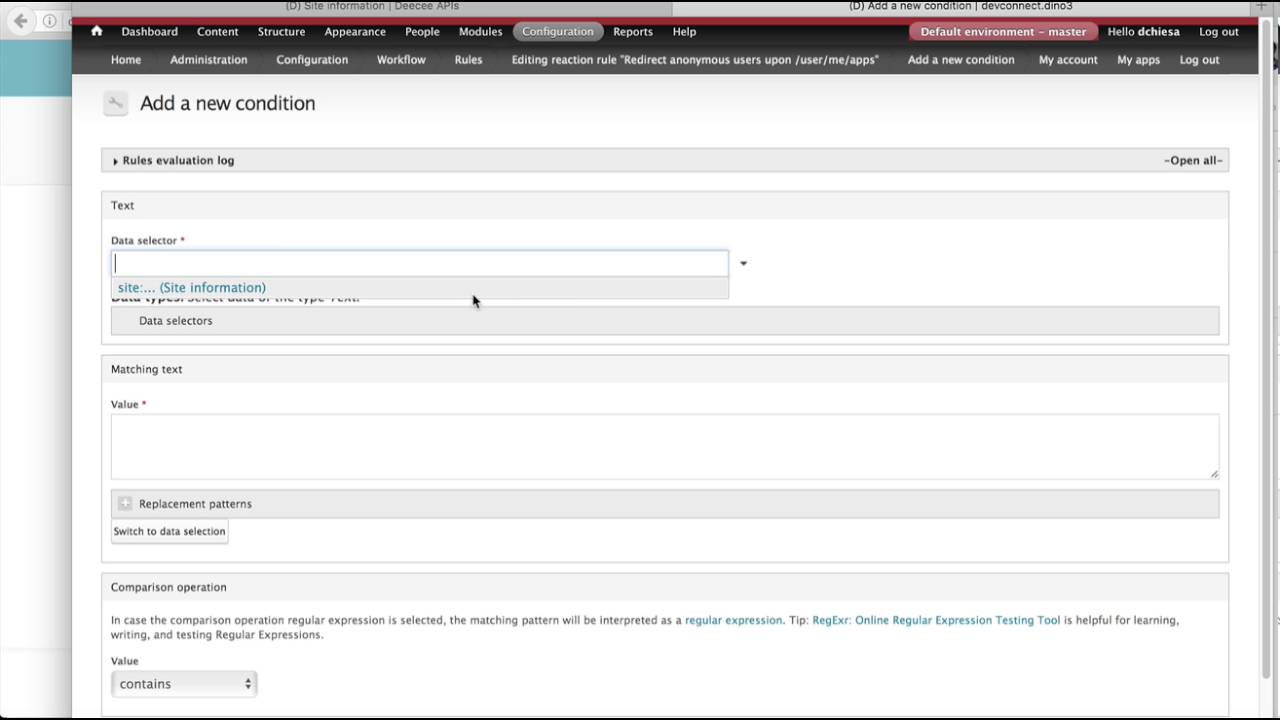The height and width of the screenshot is (720, 1280).
Task: Open the Structure admin menu
Action: point(281,31)
